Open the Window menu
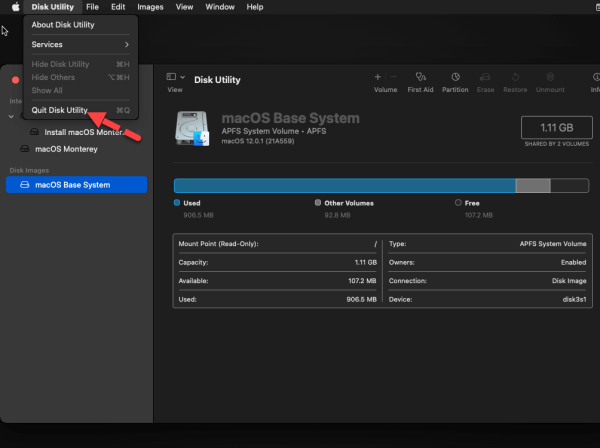 coord(220,7)
